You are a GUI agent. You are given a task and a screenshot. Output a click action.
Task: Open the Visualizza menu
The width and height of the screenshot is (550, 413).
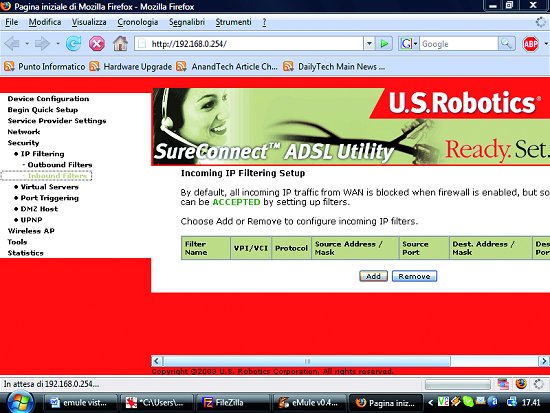(x=89, y=22)
